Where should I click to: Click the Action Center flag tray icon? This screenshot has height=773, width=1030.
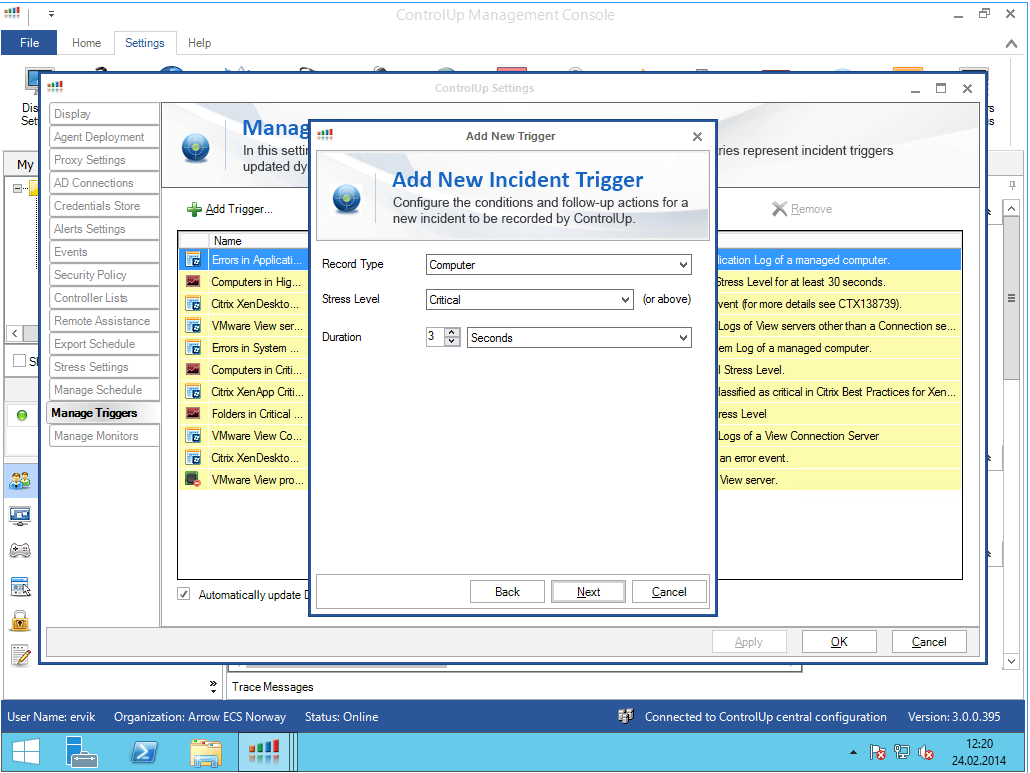[878, 753]
